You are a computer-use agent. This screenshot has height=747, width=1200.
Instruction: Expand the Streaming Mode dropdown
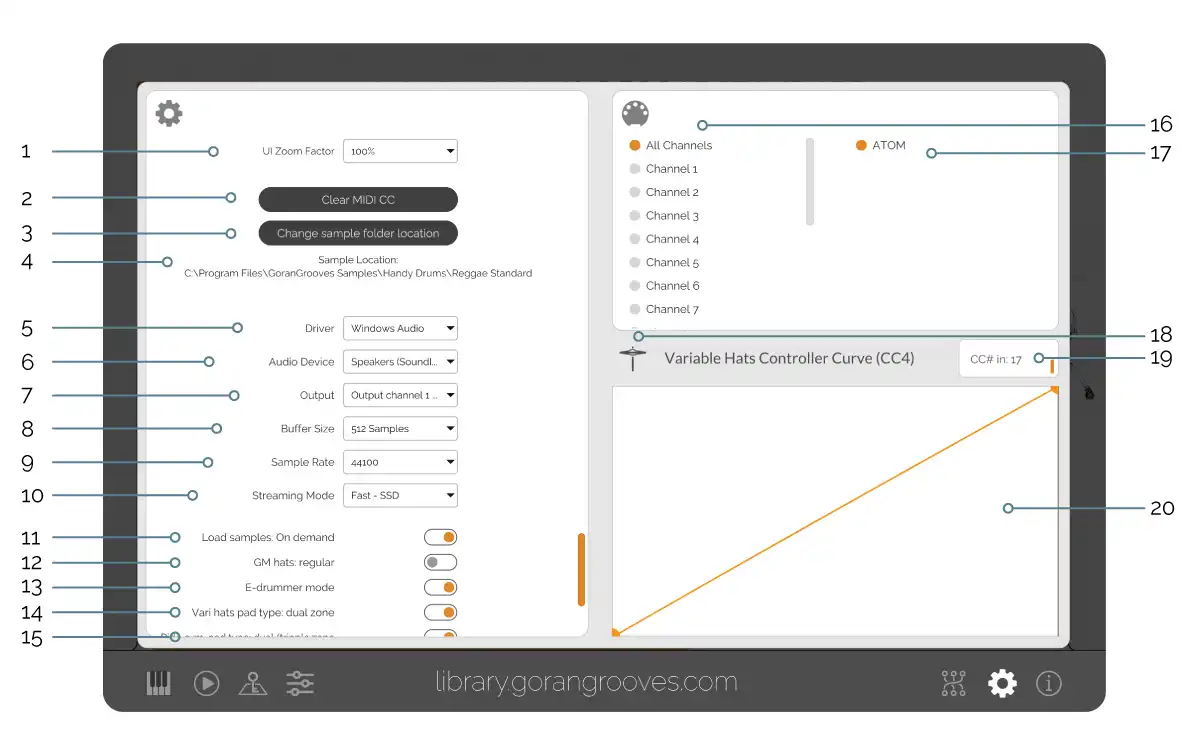coord(400,496)
